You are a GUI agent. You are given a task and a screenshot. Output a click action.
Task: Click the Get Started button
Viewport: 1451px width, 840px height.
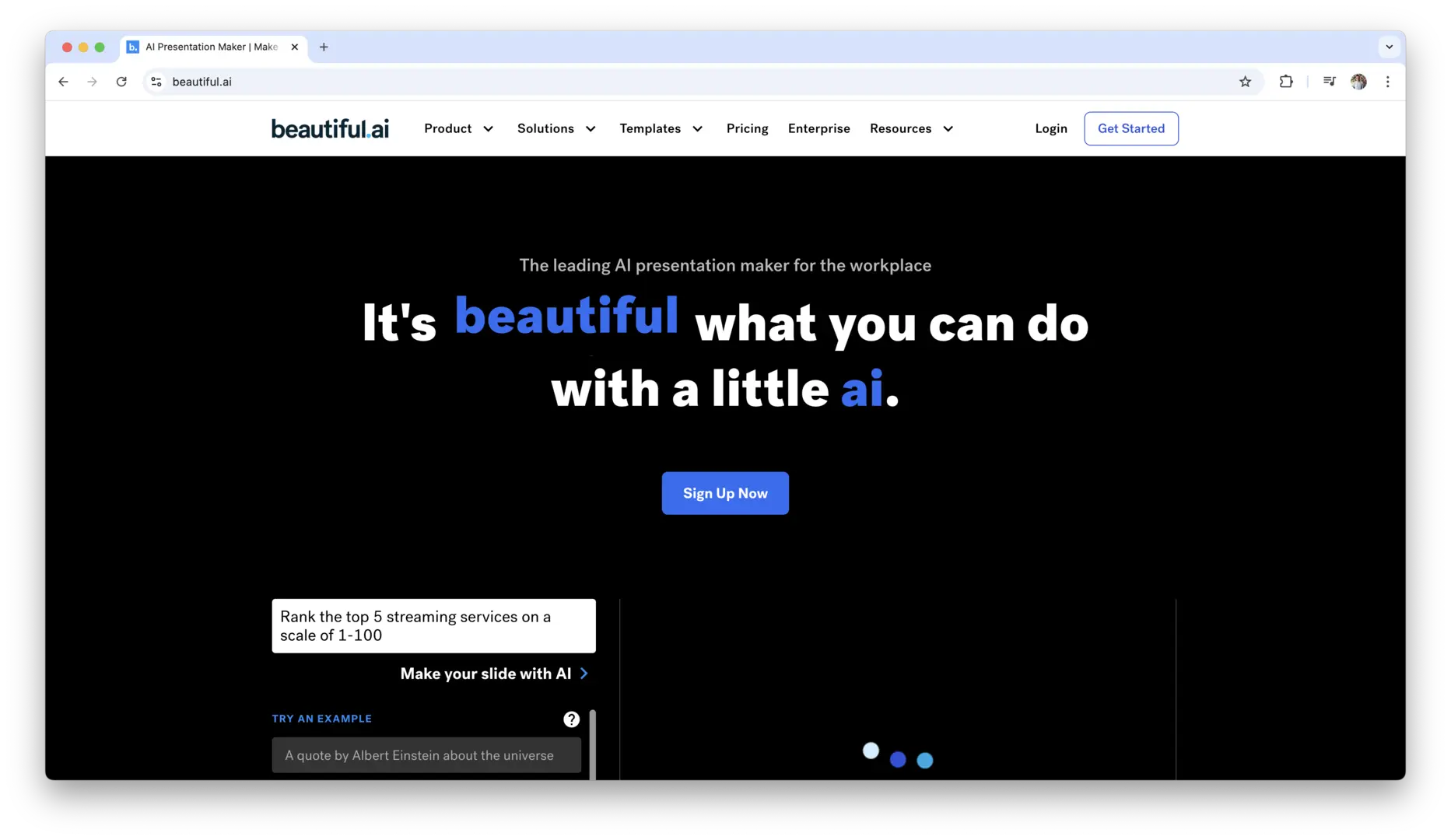(1130, 128)
